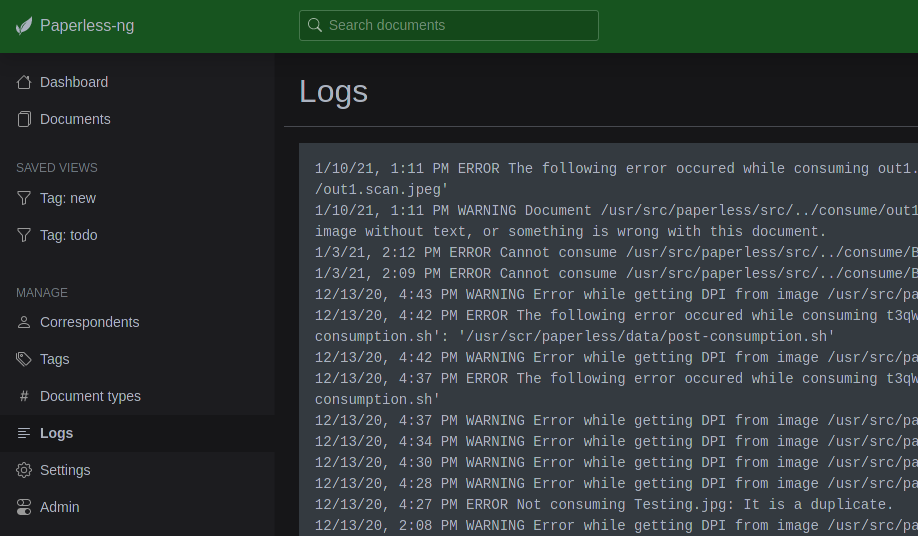Click the gear icon beside Settings

tap(24, 470)
